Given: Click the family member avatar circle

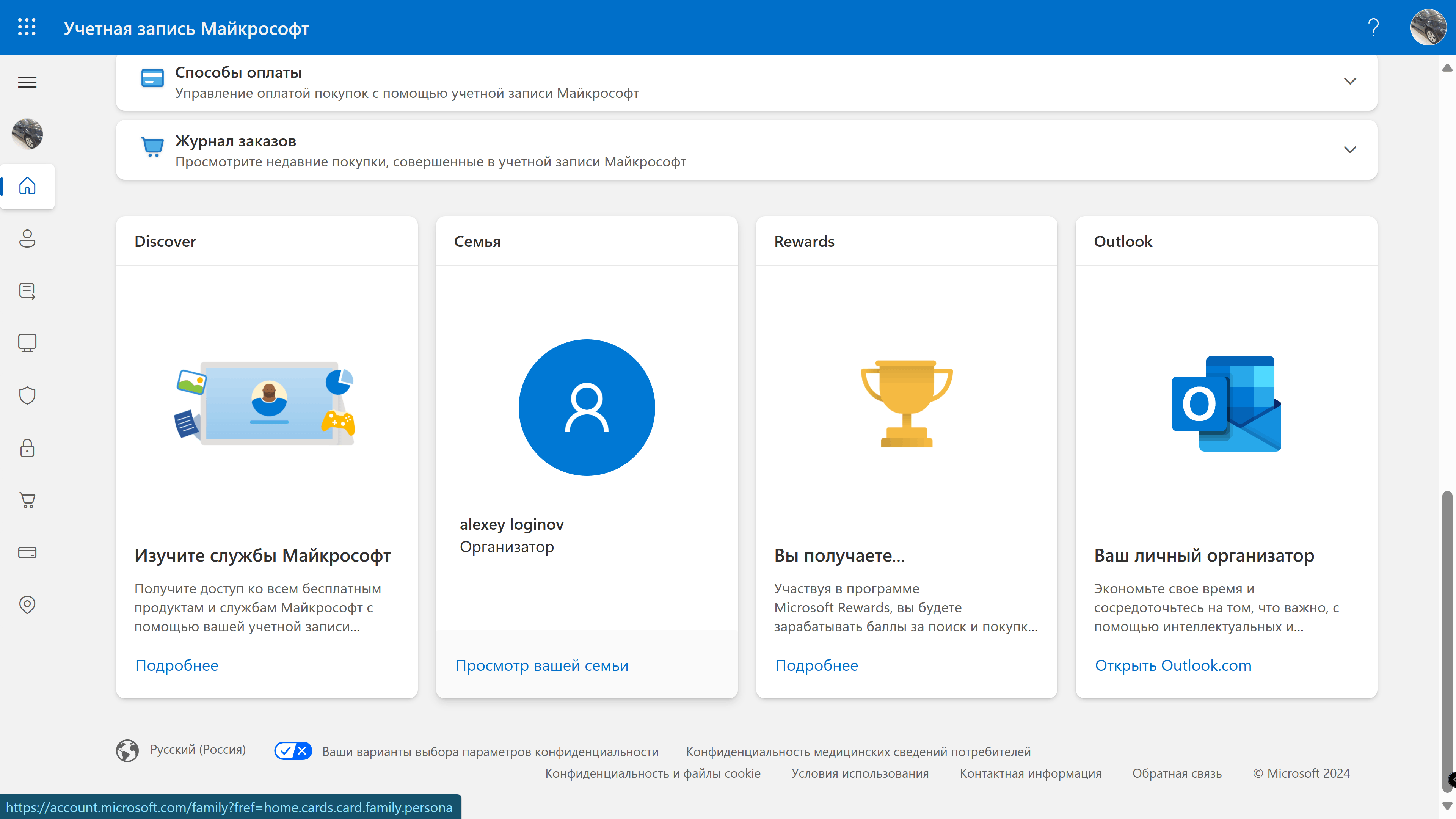Looking at the screenshot, I should 587,408.
